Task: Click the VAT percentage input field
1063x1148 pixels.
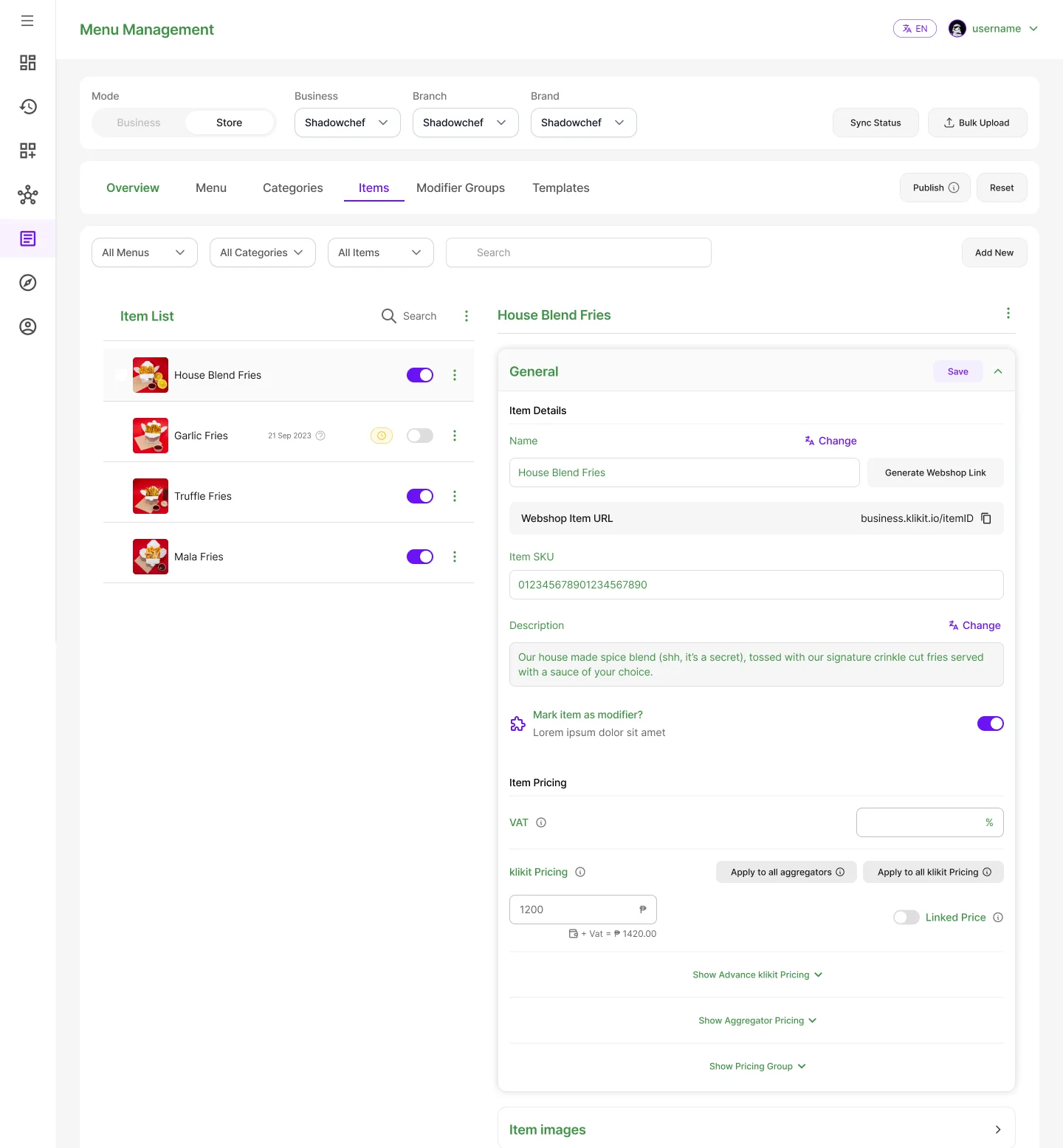Action: pyautogui.click(x=930, y=822)
